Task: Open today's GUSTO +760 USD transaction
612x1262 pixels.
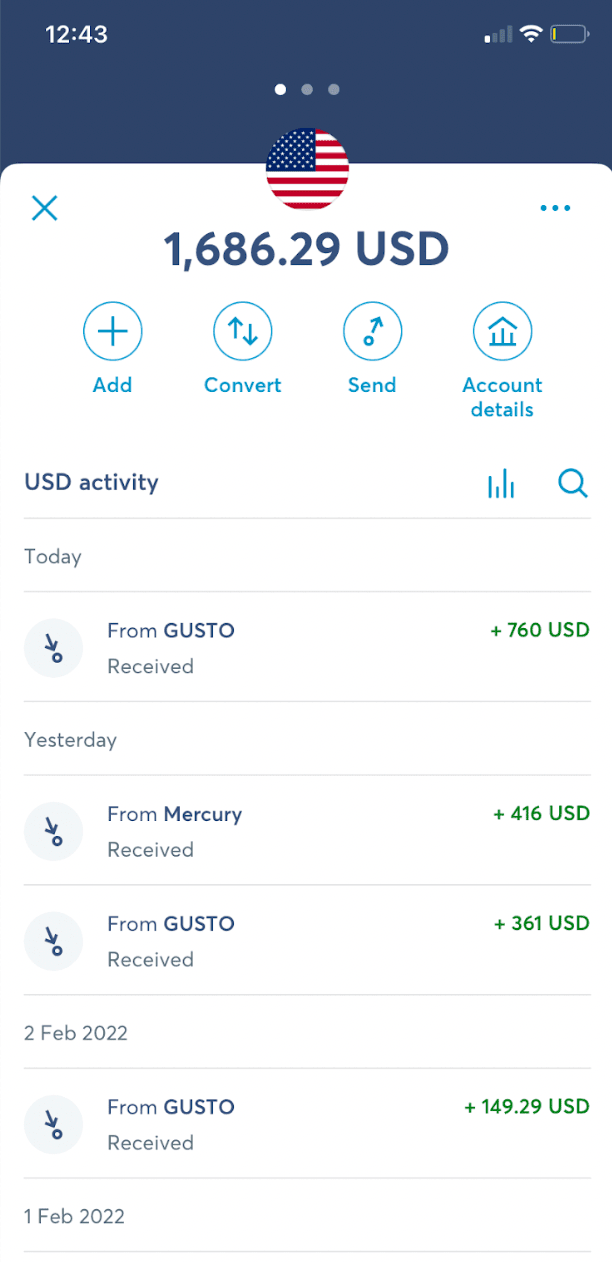Action: click(x=306, y=647)
